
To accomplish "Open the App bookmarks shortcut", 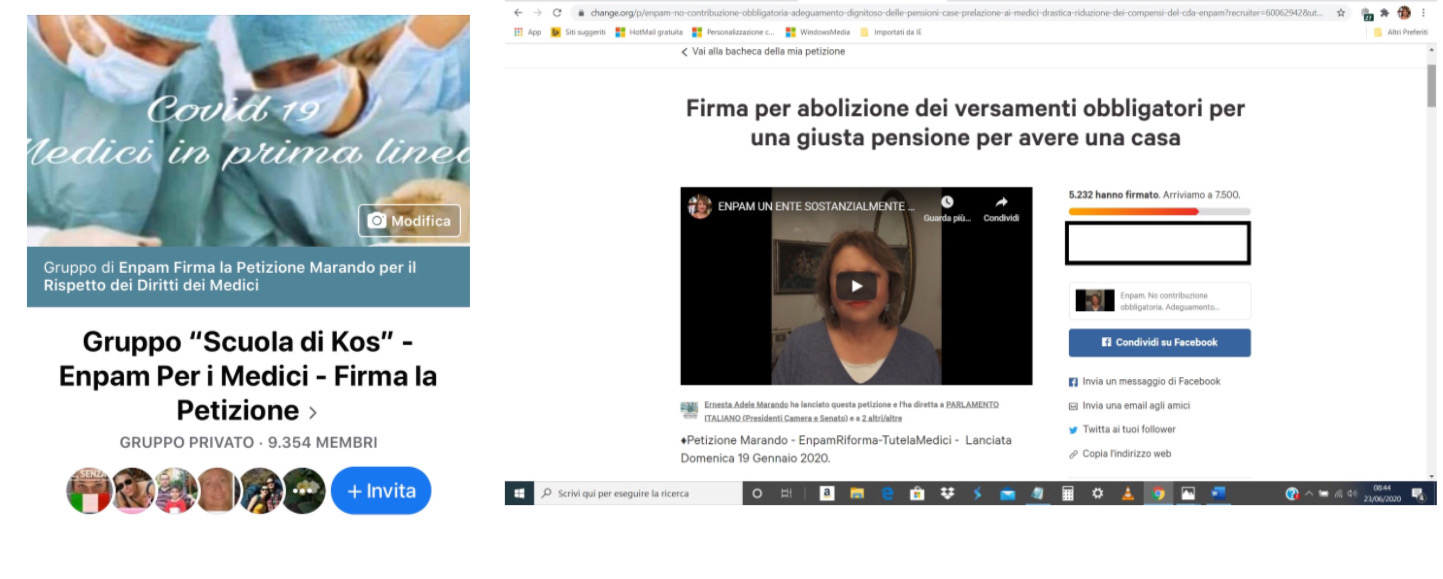I will [527, 32].
